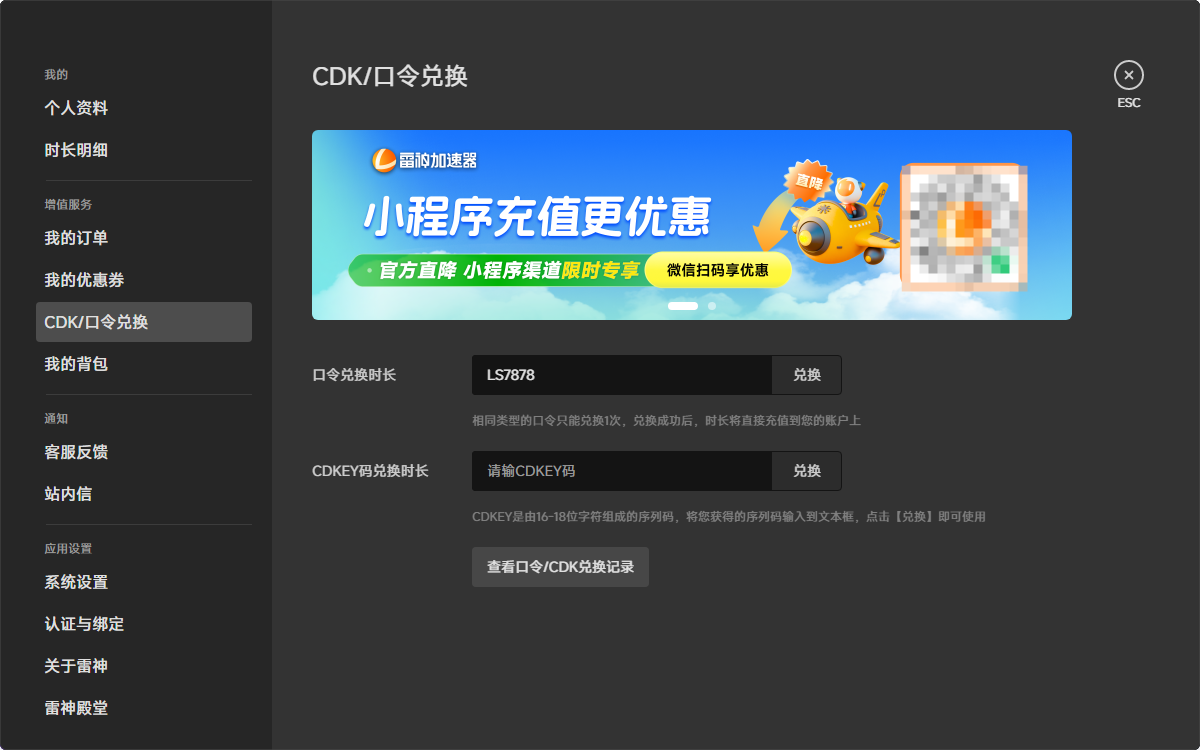The height and width of the screenshot is (750, 1200).
Task: Click the 微信扫码享优惠 banner button
Action: 718,270
